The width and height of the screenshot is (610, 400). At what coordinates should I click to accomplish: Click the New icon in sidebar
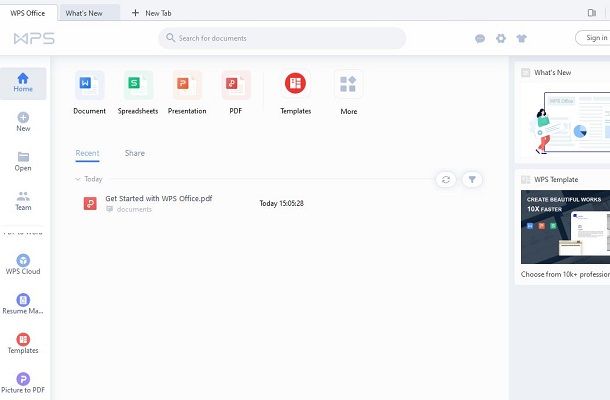[23, 118]
